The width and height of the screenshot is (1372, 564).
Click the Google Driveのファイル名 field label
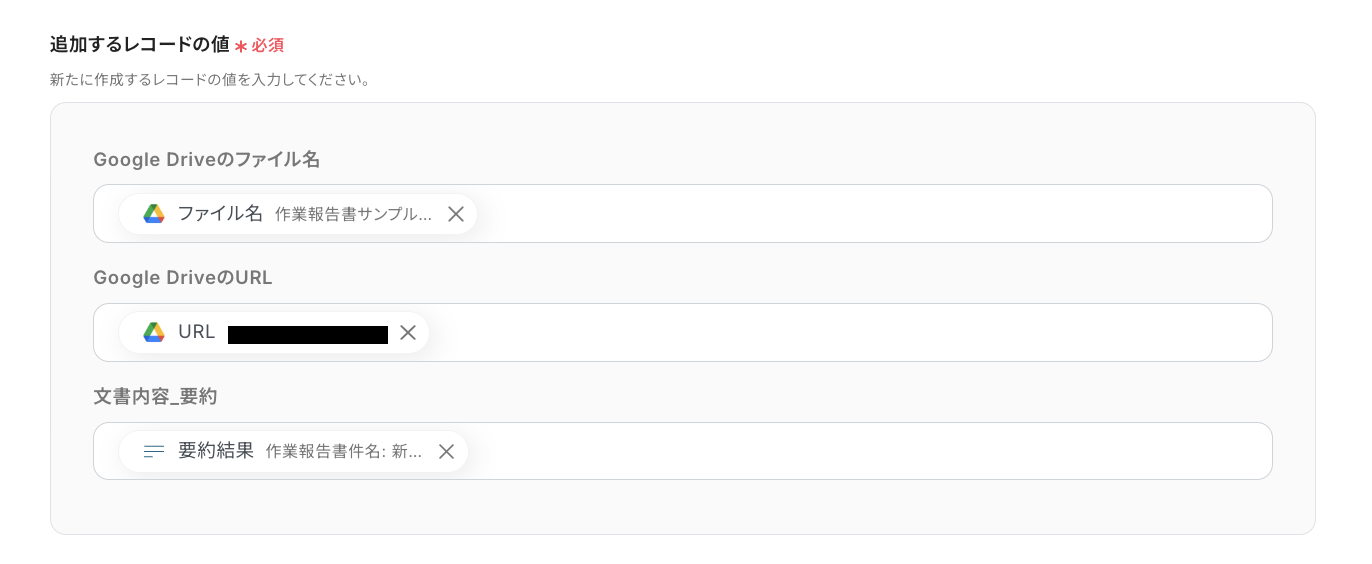206,159
